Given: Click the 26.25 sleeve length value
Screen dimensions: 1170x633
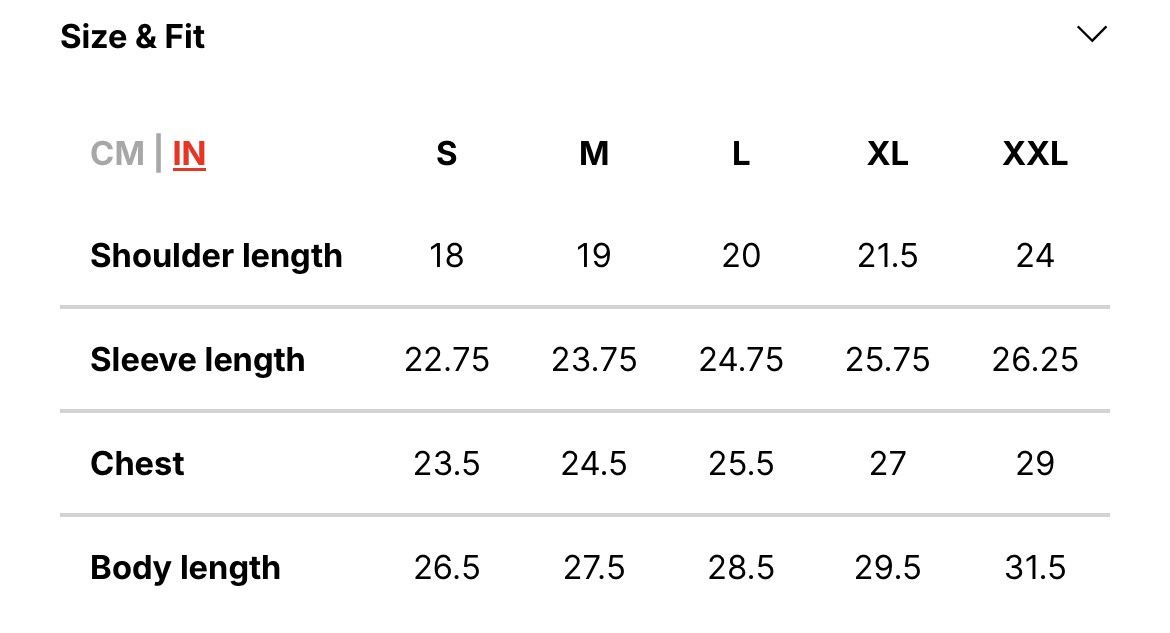Looking at the screenshot, I should pos(1035,360).
